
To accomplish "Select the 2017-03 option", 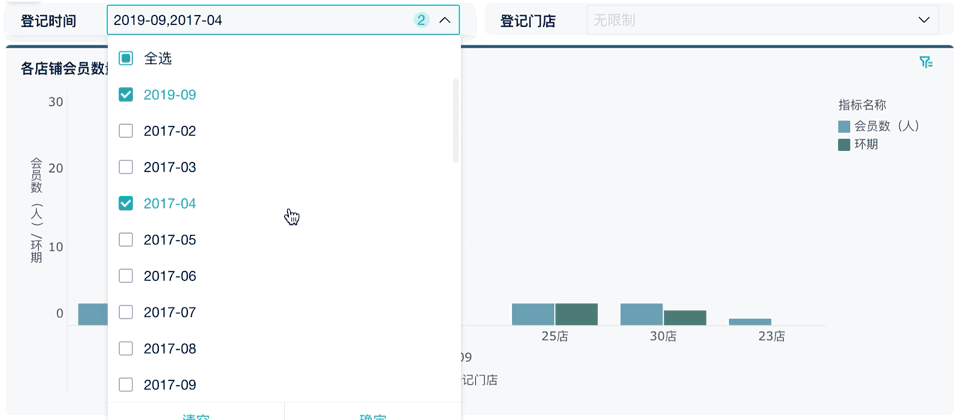I will point(126,167).
